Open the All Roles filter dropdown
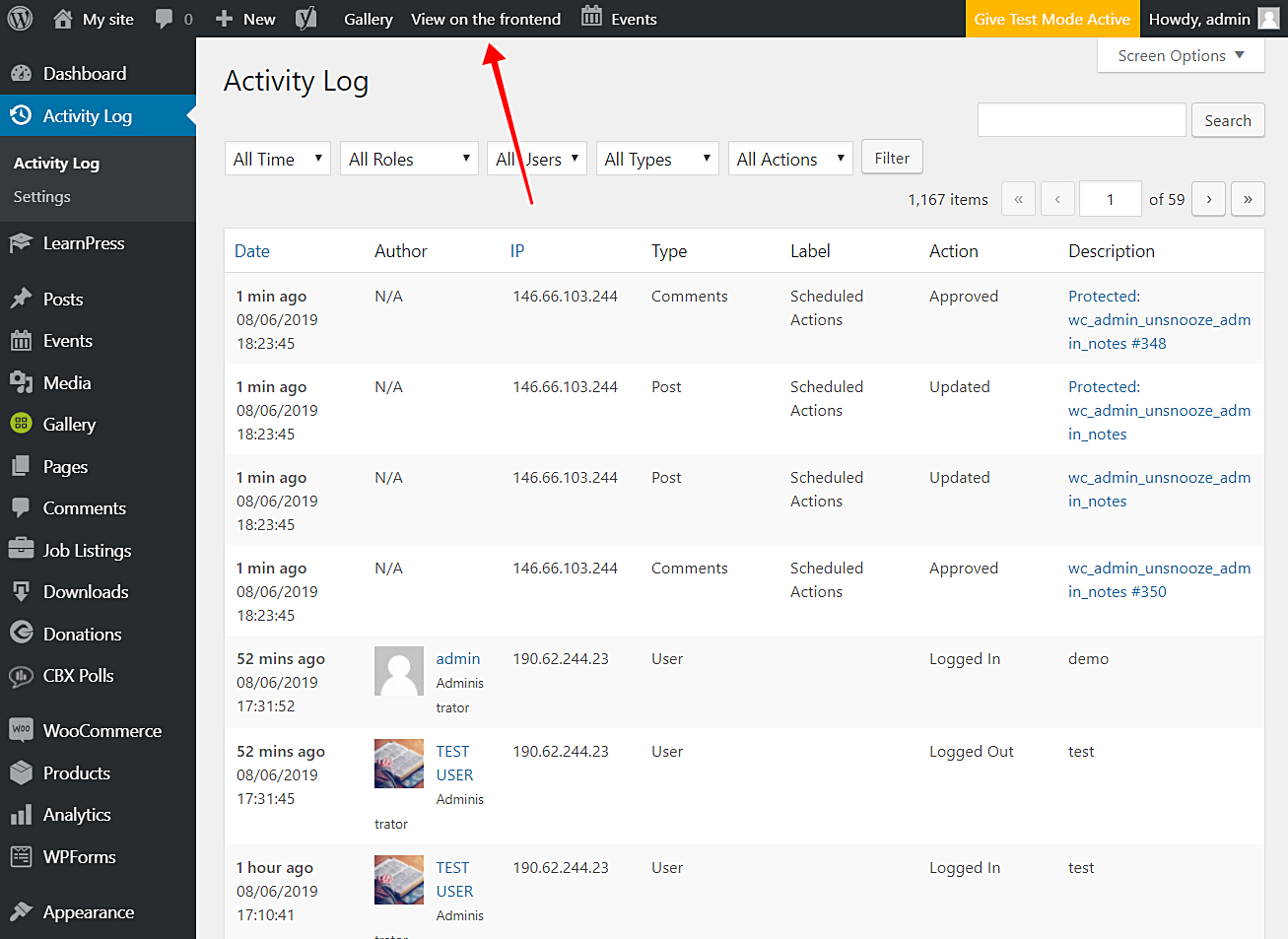 409,159
